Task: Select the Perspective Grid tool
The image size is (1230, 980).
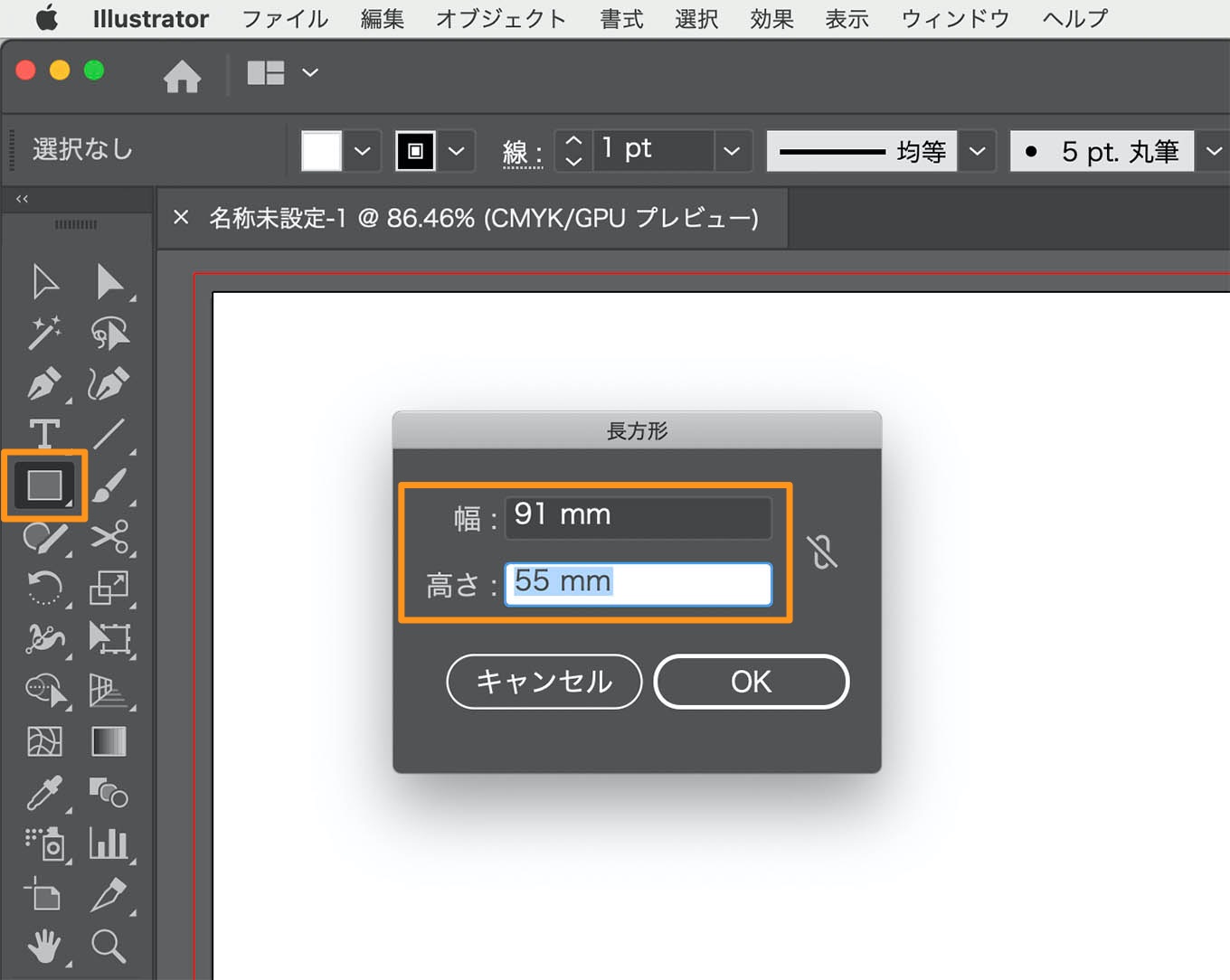Action: (109, 691)
